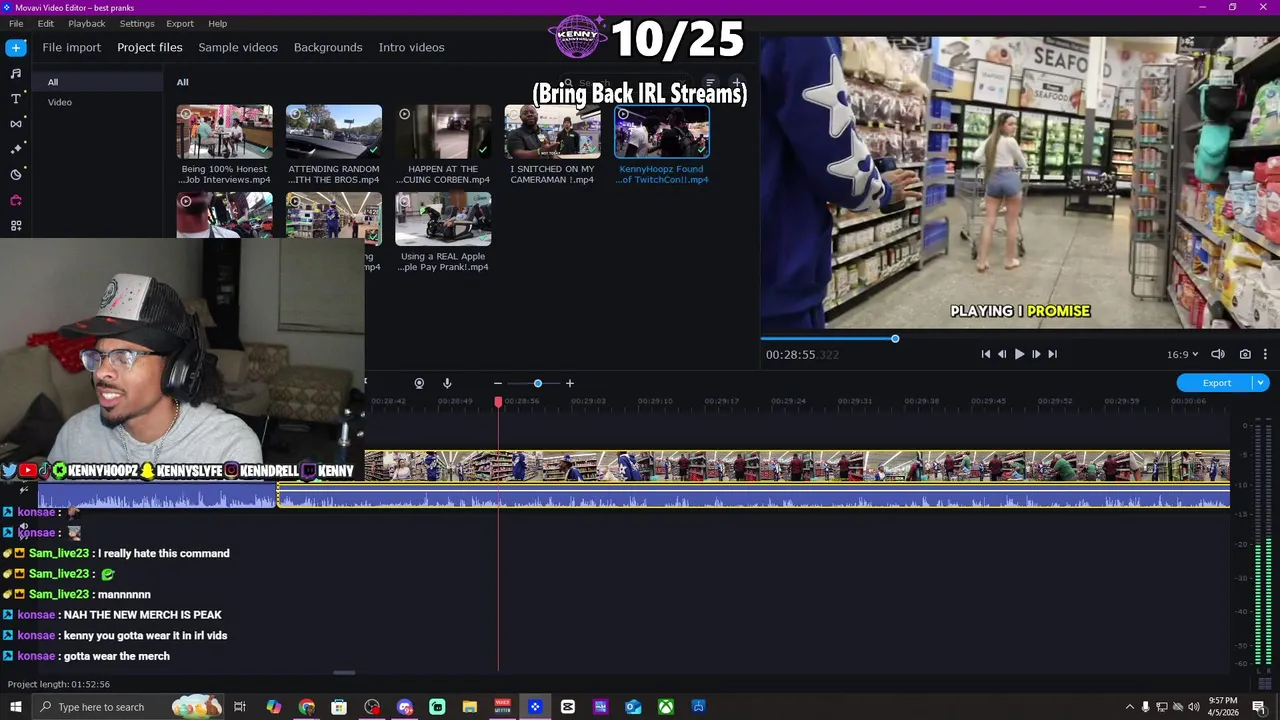Switch to Project files tab
1280x720 pixels.
[x=150, y=47]
